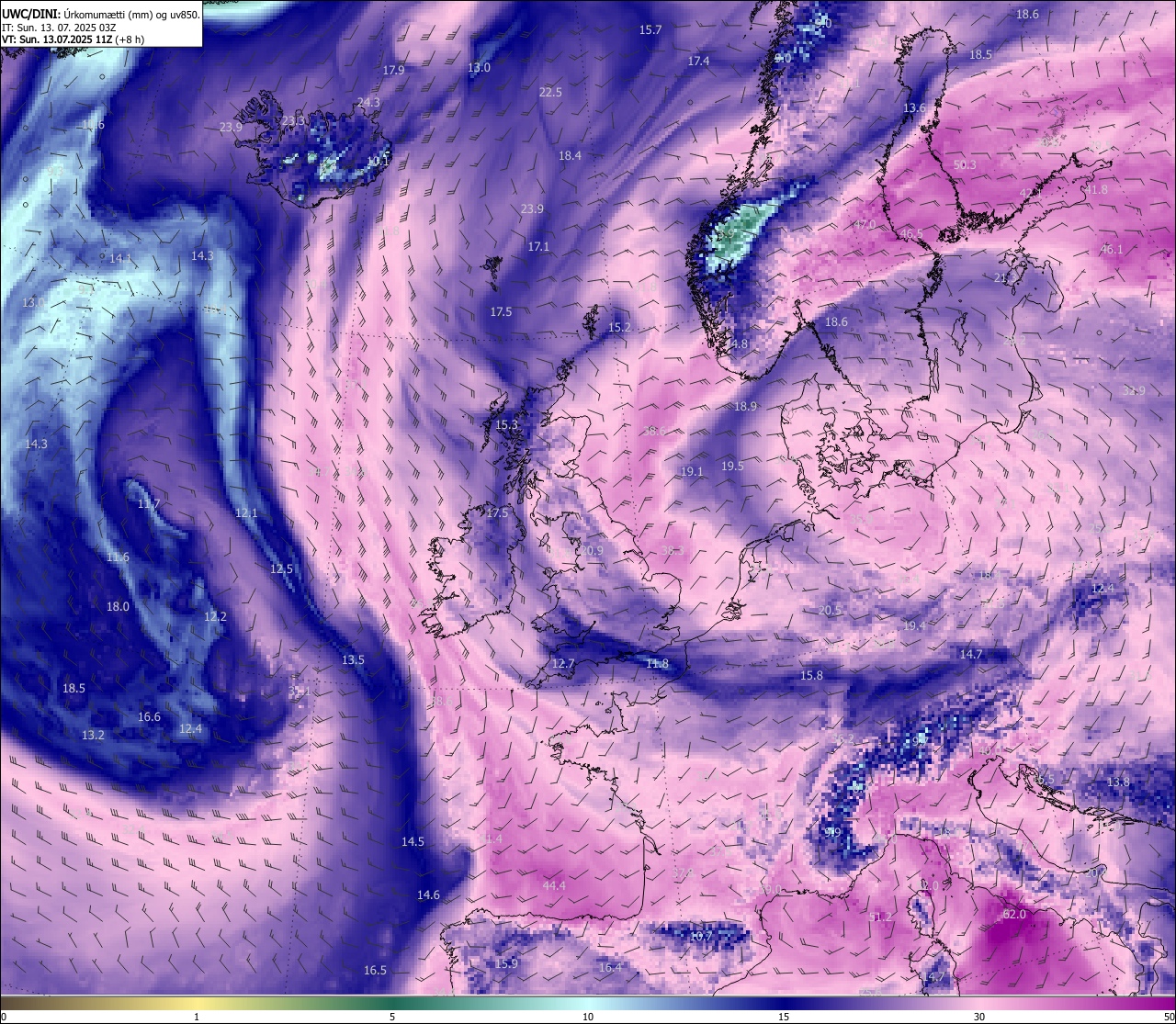Click the 11.8 value on the map
Screen dimensions: 1176x1024
click(657, 664)
